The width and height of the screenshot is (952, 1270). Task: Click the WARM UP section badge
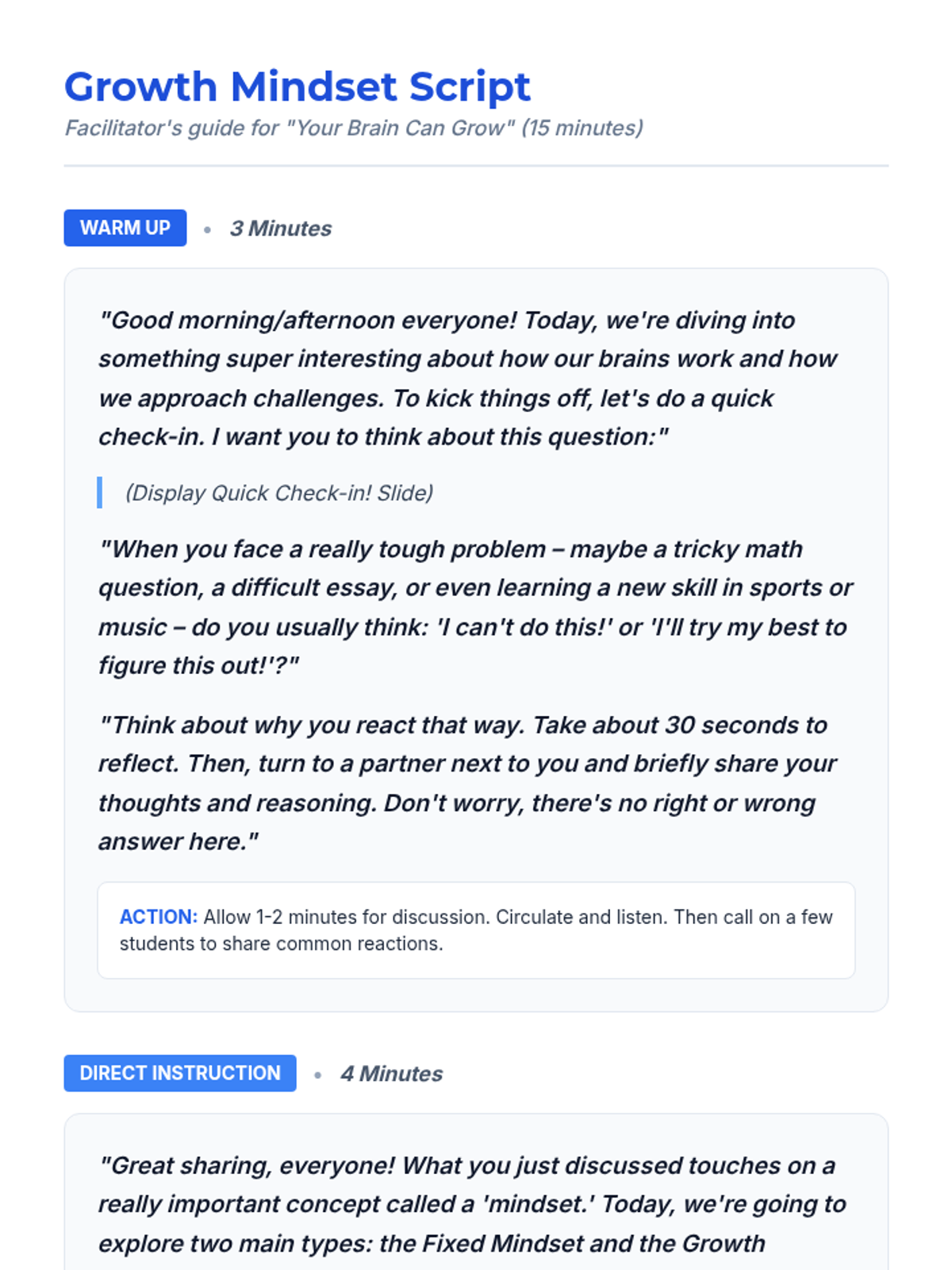point(125,228)
